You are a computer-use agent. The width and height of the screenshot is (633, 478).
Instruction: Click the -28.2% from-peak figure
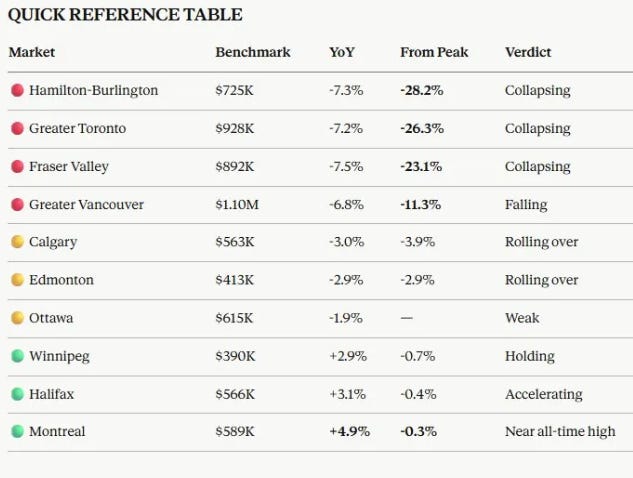422,90
